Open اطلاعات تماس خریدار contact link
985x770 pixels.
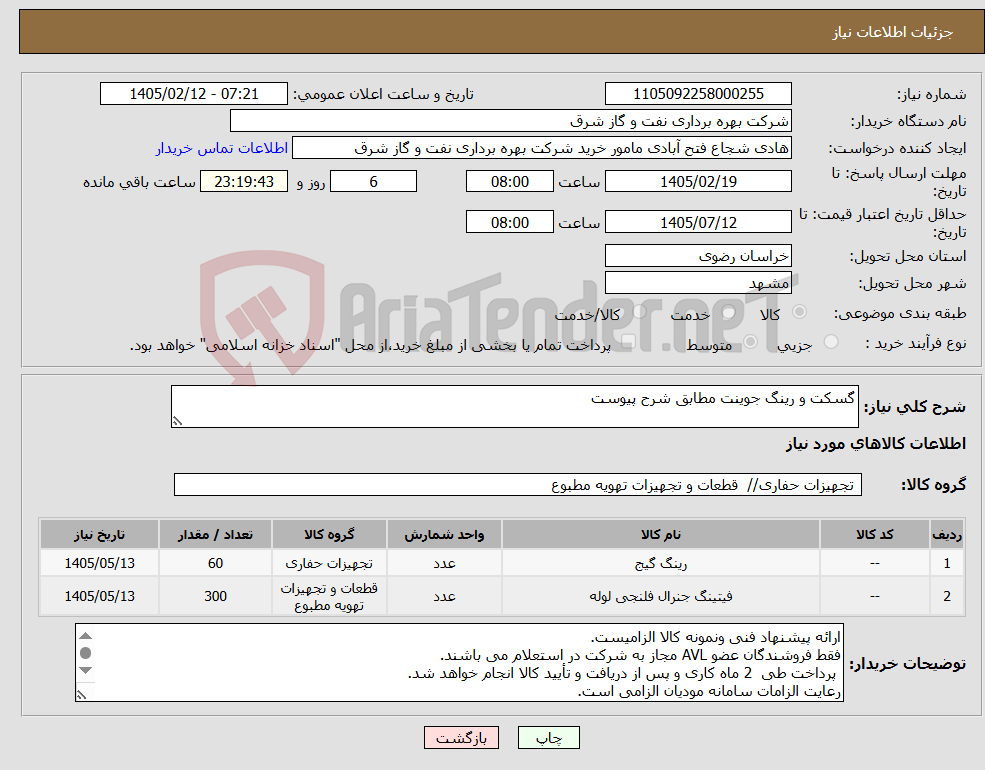222,148
